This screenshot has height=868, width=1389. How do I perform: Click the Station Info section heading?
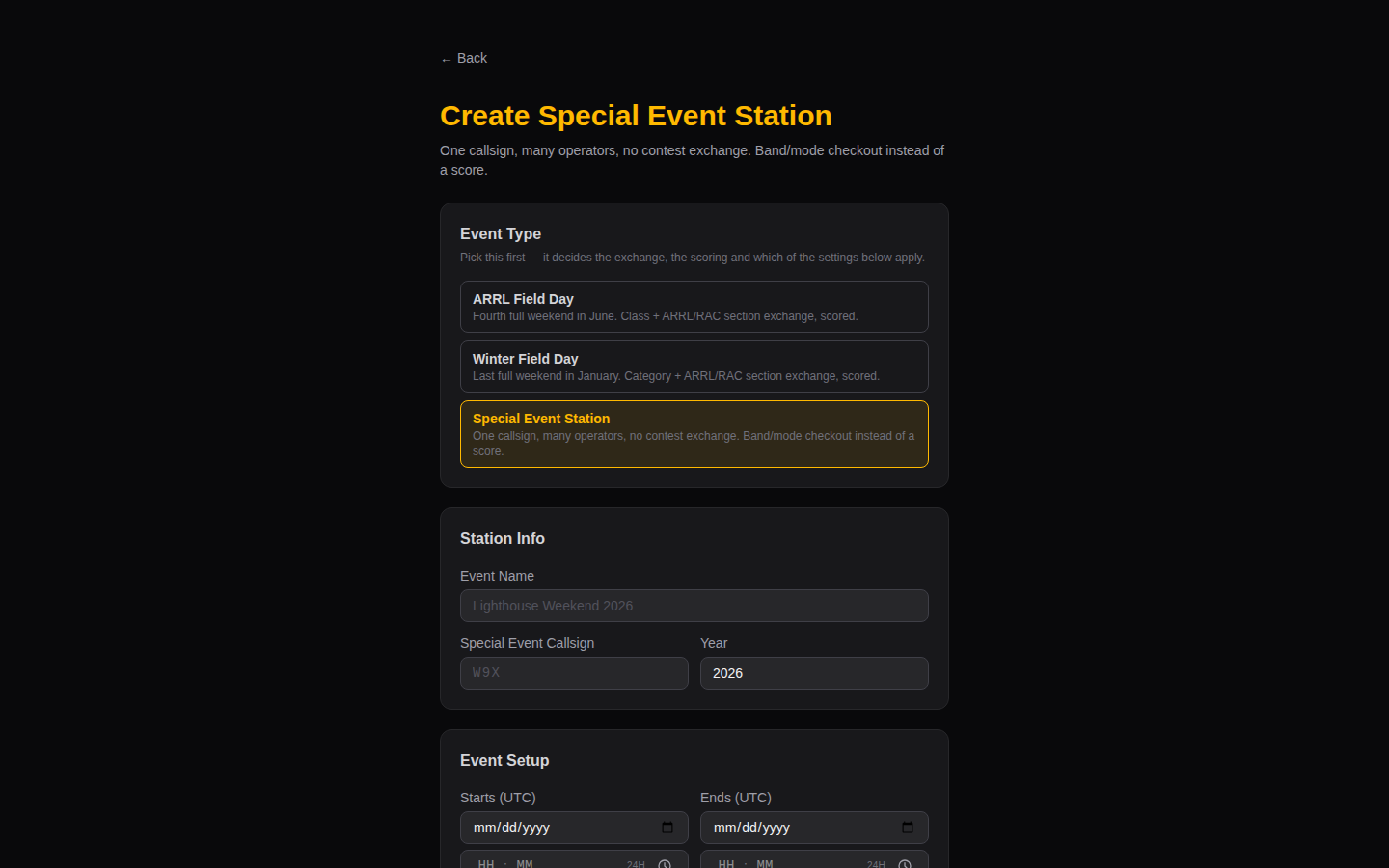503,538
